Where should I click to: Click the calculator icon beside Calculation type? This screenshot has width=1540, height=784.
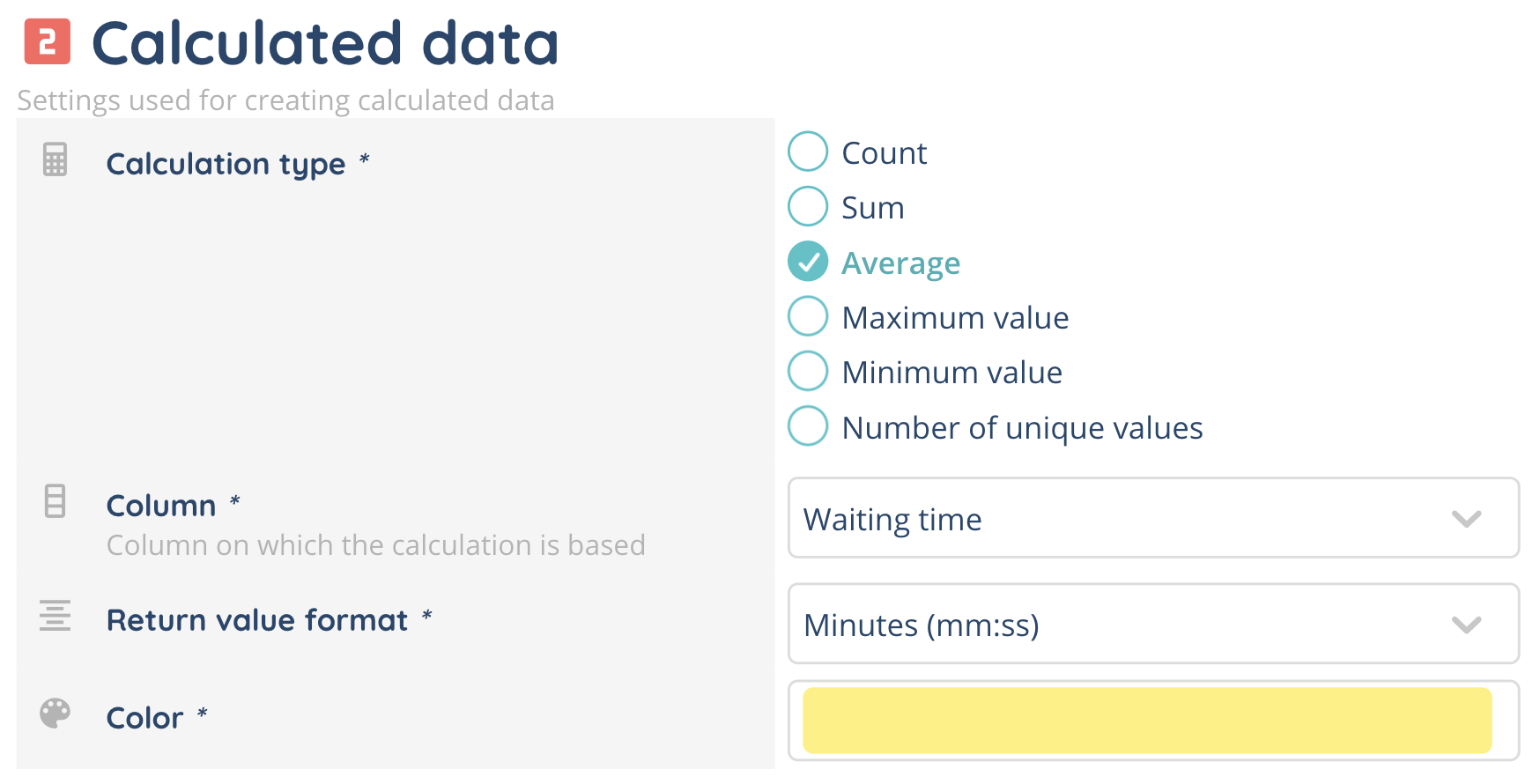(x=55, y=159)
